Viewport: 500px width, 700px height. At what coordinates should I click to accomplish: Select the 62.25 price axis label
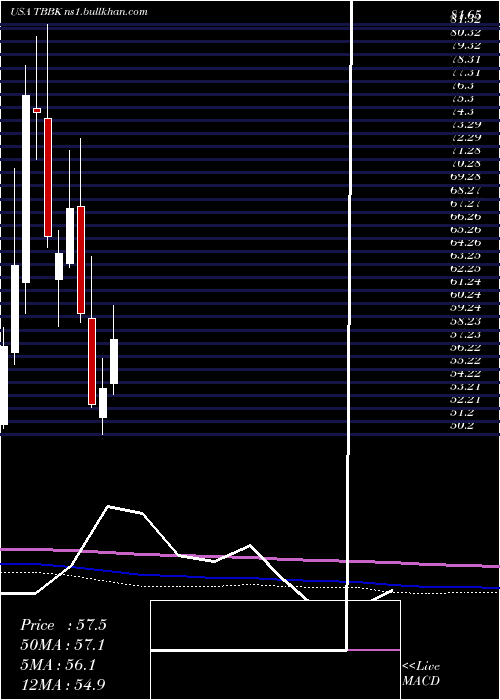coord(466,269)
